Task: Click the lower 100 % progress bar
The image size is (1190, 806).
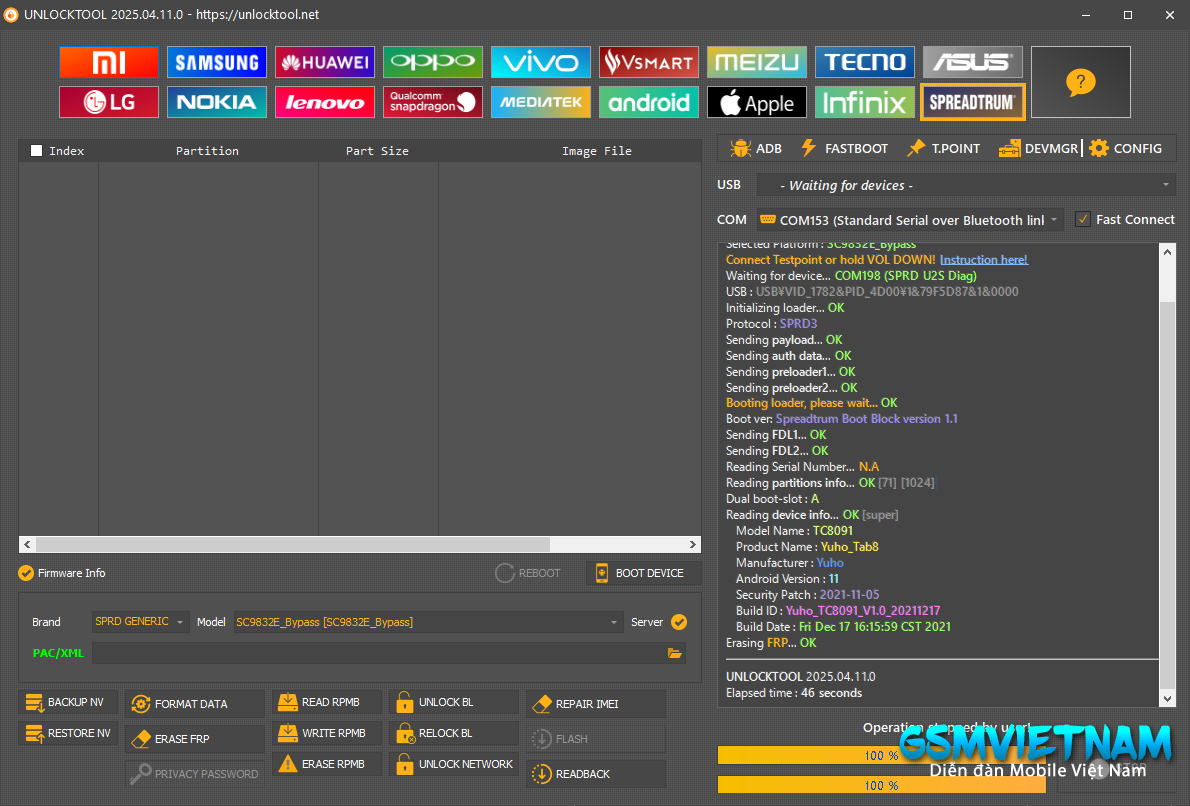Action: pos(881,786)
